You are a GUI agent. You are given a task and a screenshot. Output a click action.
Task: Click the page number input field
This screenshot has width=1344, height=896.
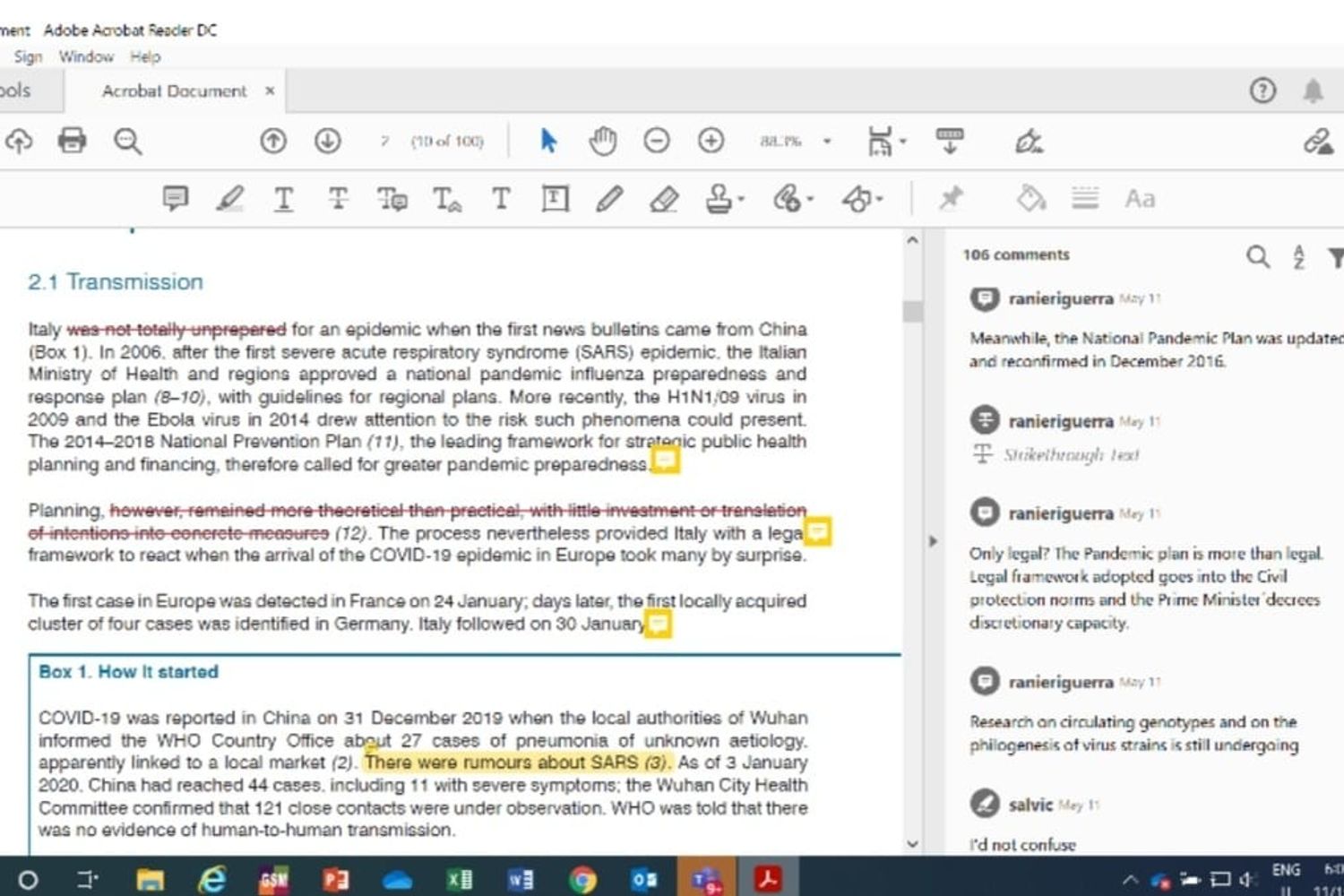pos(384,142)
